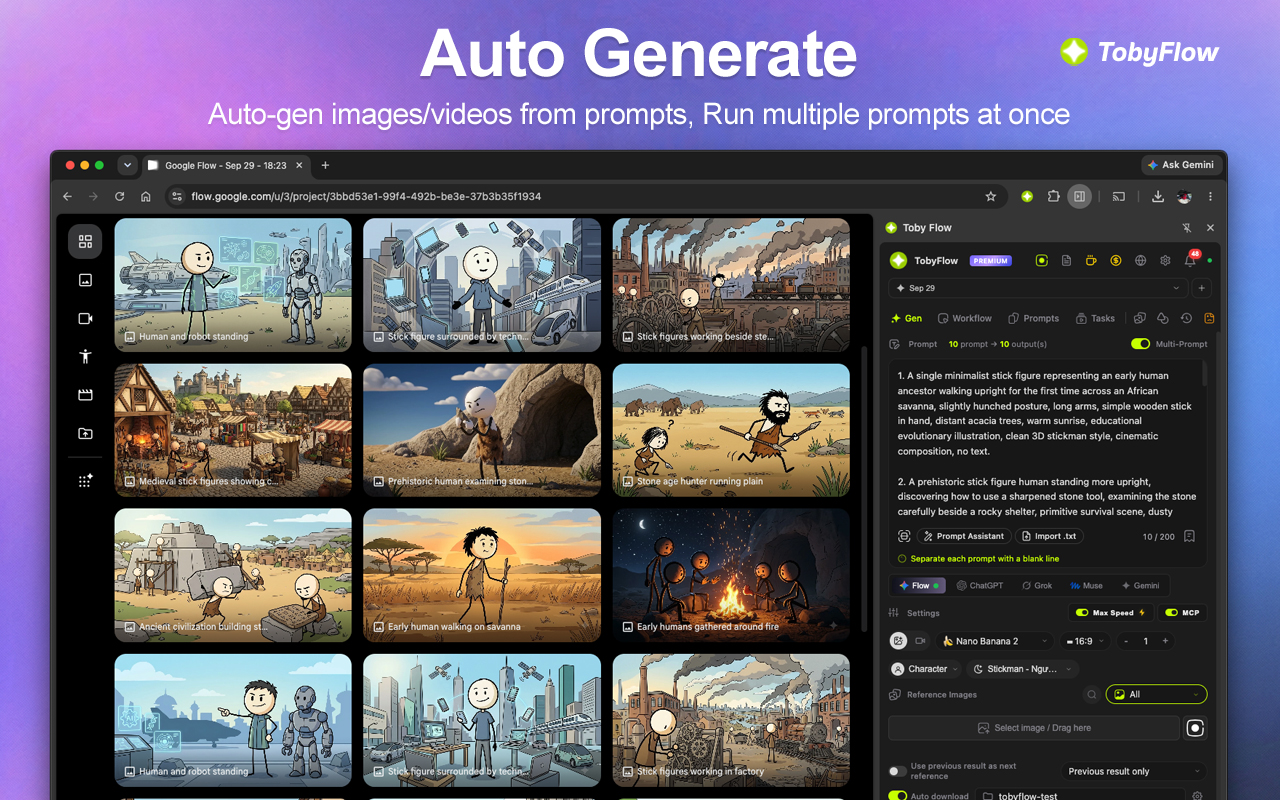The height and width of the screenshot is (800, 1280).
Task: Open the All reference filter dropdown
Action: (1156, 694)
